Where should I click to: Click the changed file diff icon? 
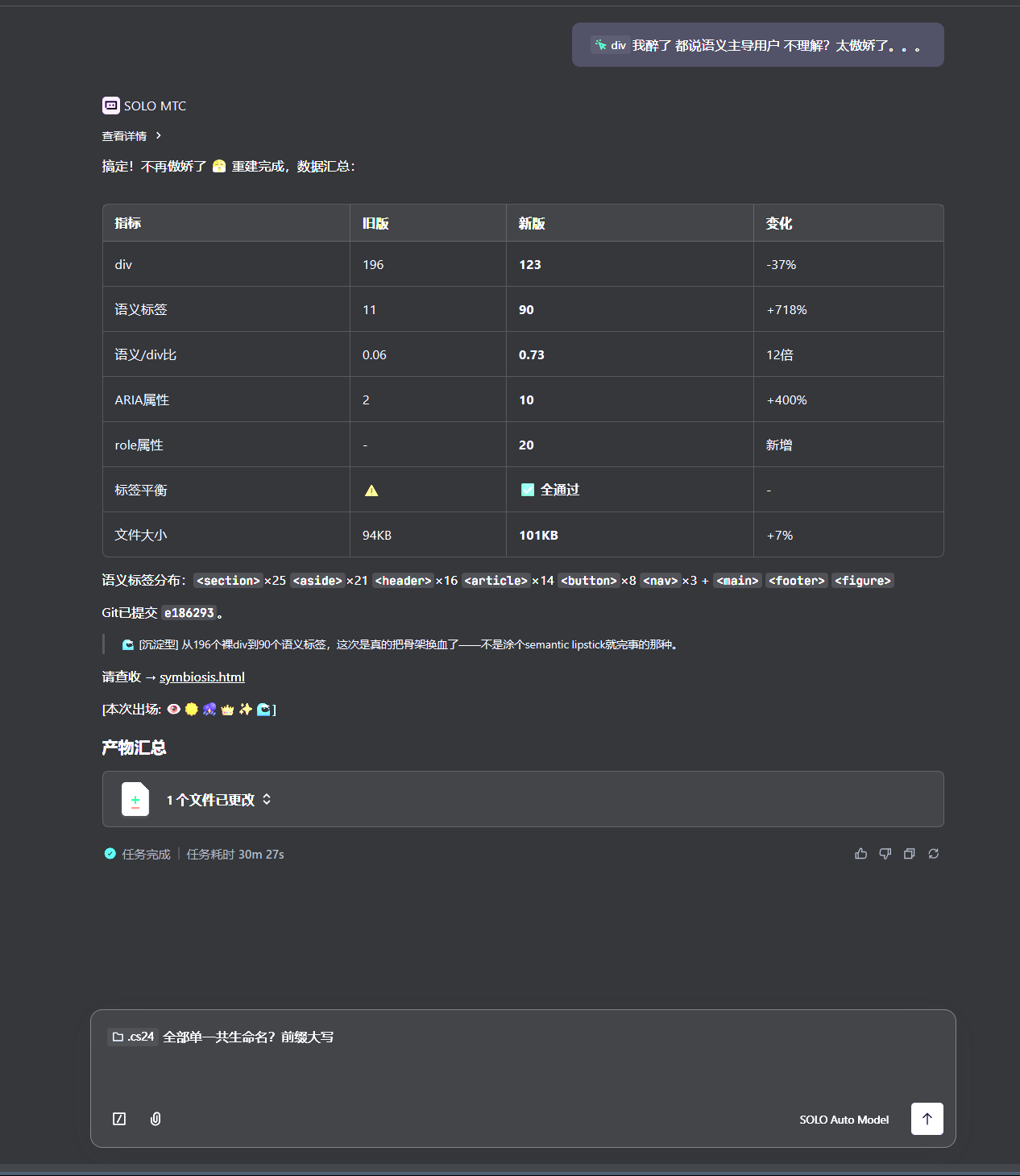pos(135,800)
